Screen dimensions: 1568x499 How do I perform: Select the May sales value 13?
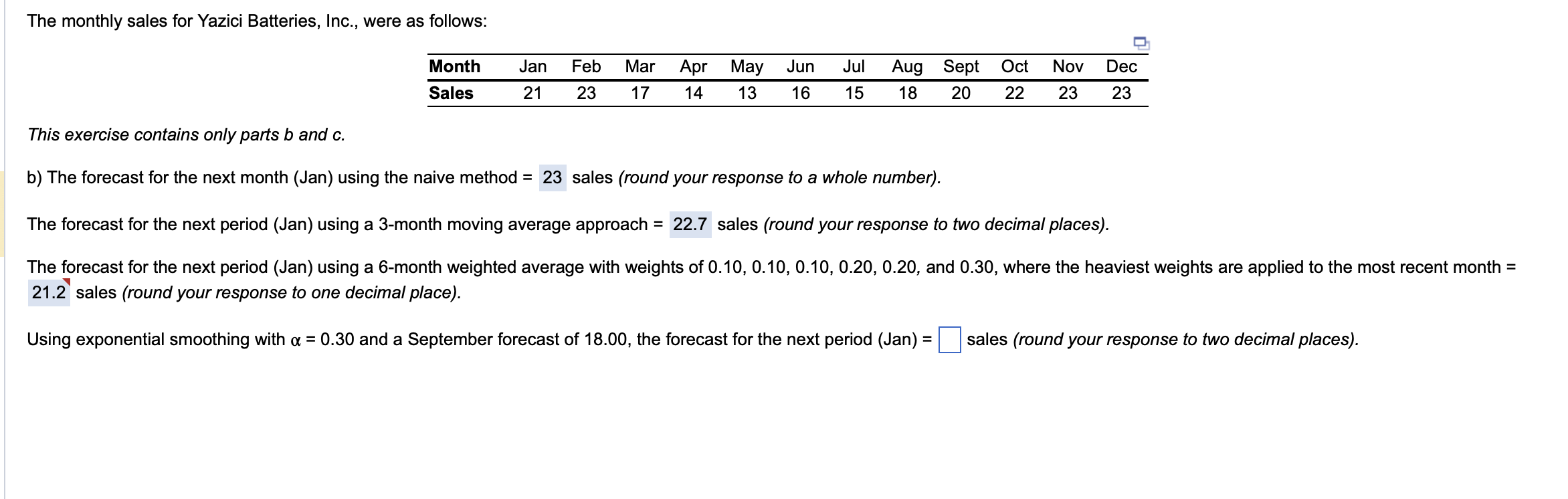tap(747, 92)
